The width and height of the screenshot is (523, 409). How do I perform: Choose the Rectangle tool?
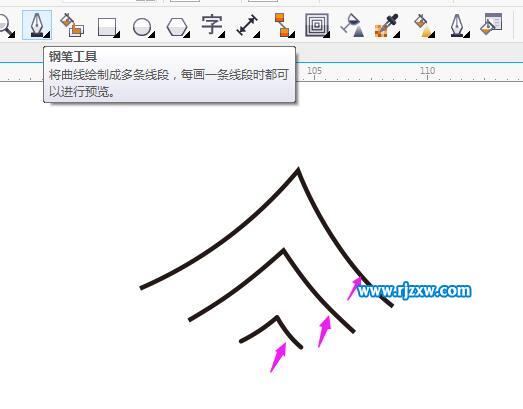click(108, 27)
